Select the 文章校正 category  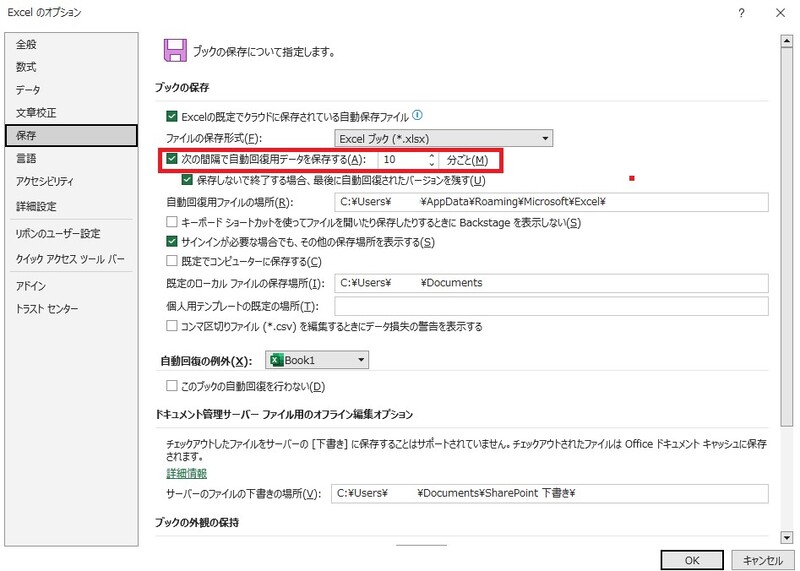point(71,113)
